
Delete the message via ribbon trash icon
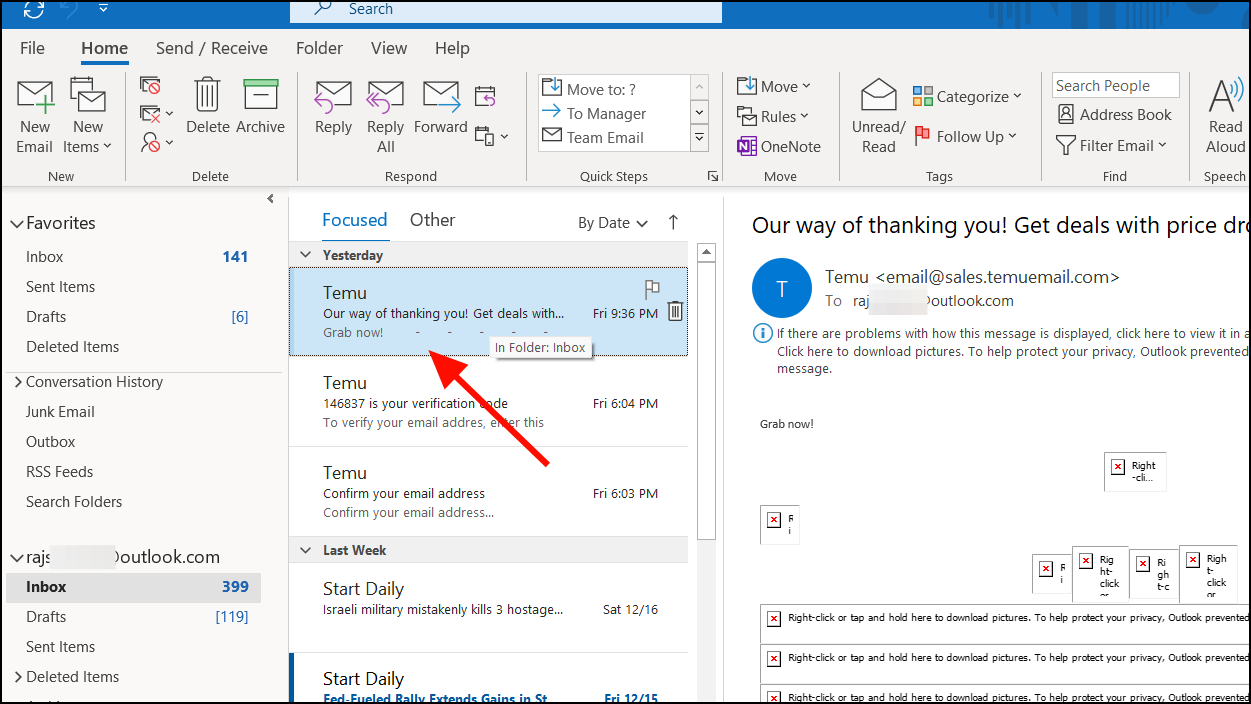coord(207,94)
